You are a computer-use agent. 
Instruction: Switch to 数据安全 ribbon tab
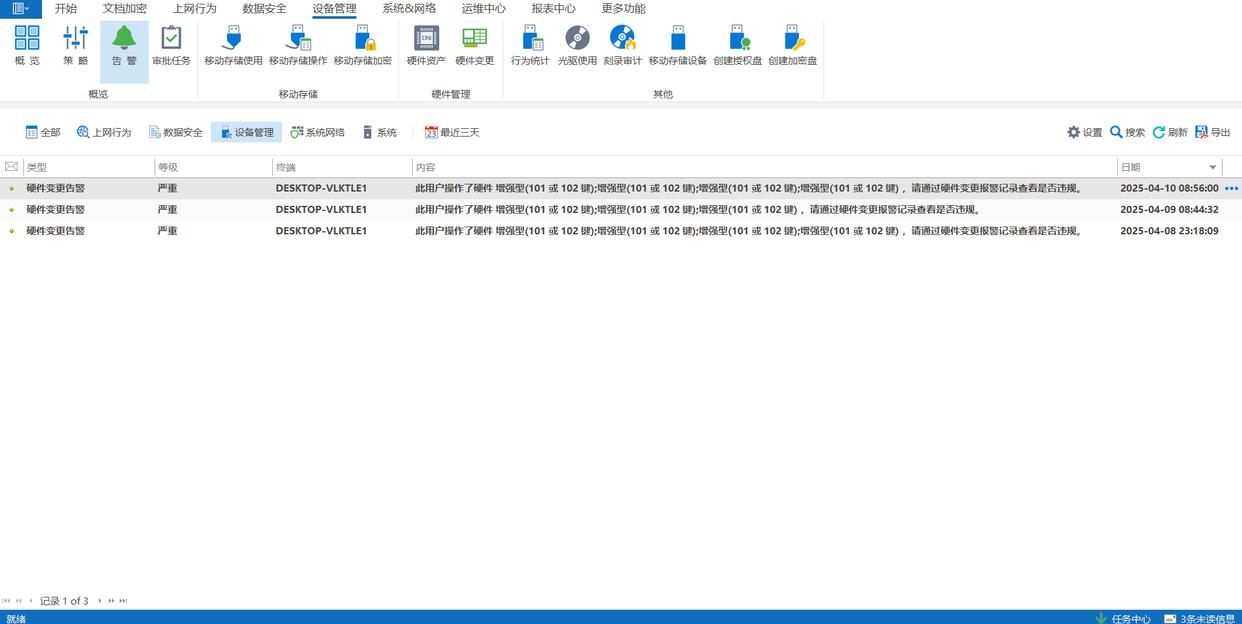[264, 8]
